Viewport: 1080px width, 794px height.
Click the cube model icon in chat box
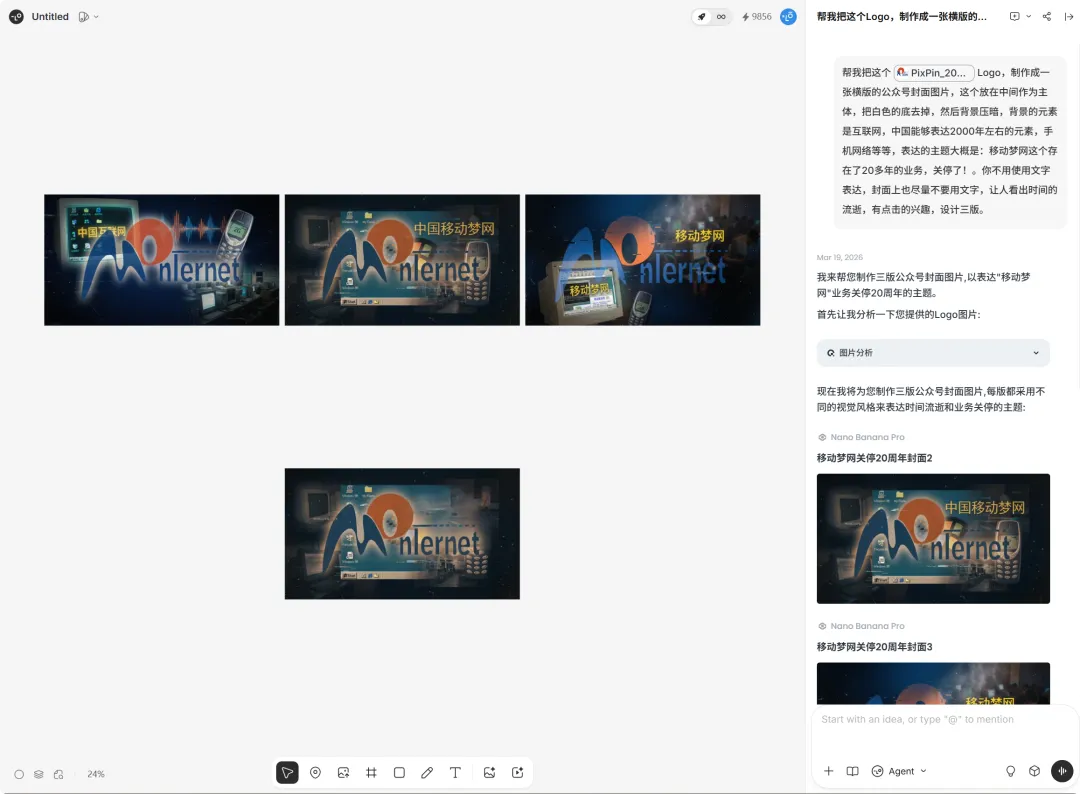1035,771
